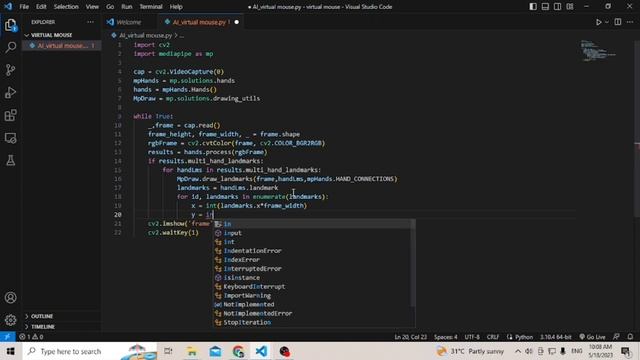
Task: Open the Extensions view
Action: point(11,115)
